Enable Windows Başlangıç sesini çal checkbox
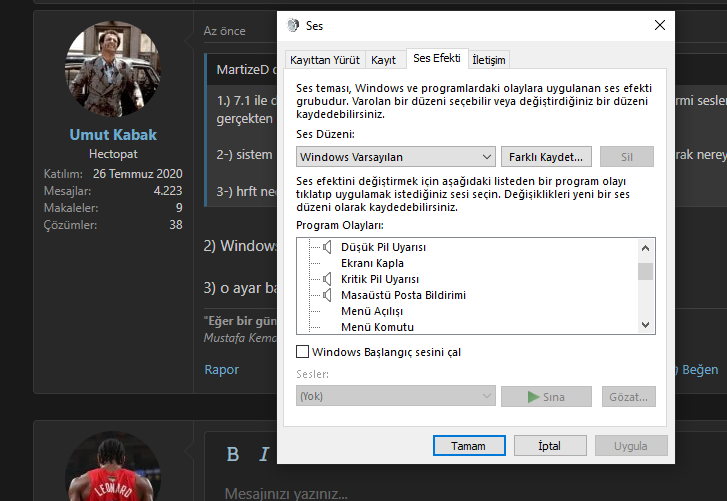 302,352
